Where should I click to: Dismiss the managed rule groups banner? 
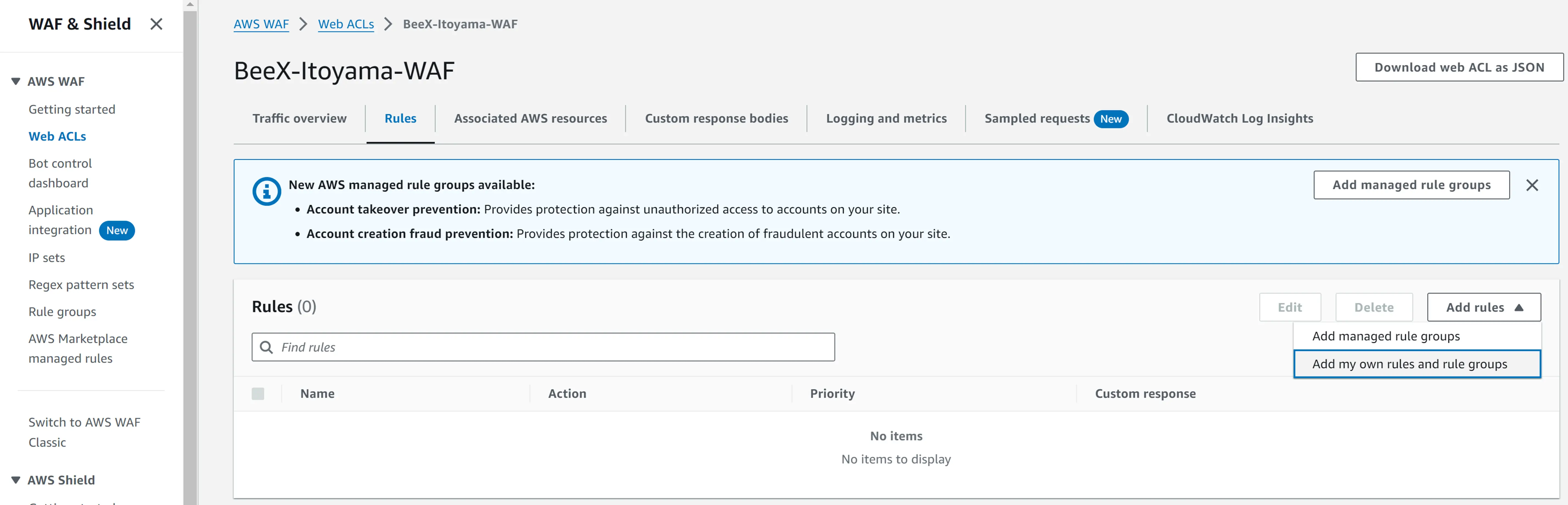pyautogui.click(x=1532, y=185)
